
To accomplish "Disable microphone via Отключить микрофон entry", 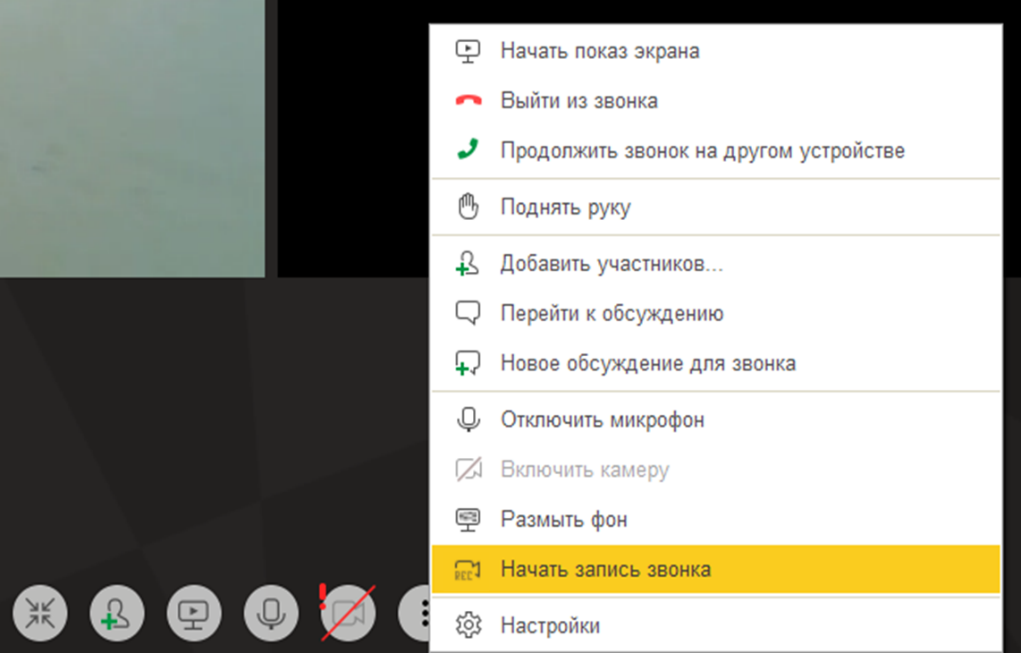I will [600, 419].
